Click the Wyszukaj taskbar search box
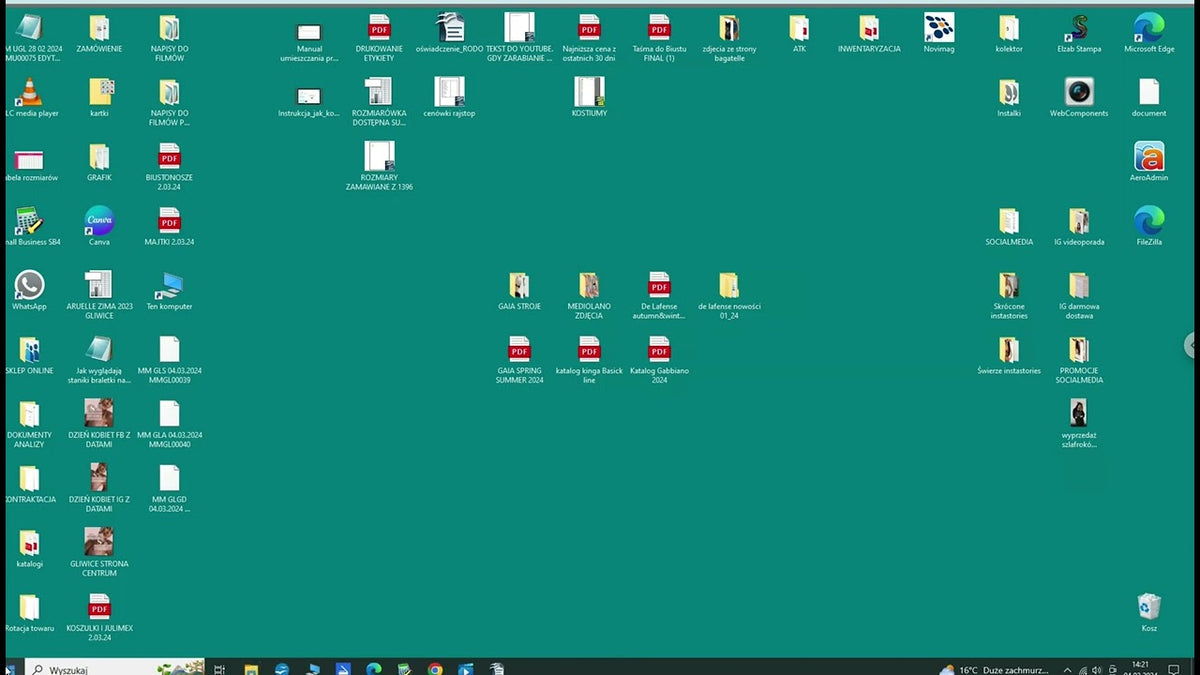Image resolution: width=1200 pixels, height=675 pixels. (114, 668)
